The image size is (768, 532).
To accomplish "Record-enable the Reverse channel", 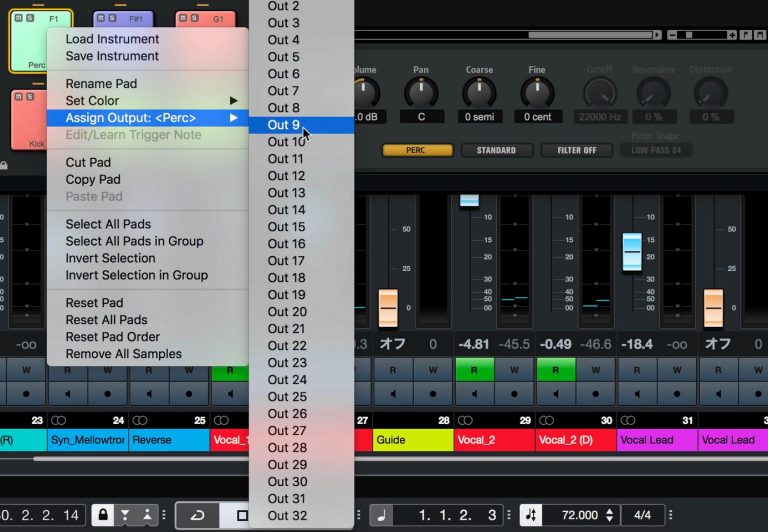I will 189,393.
